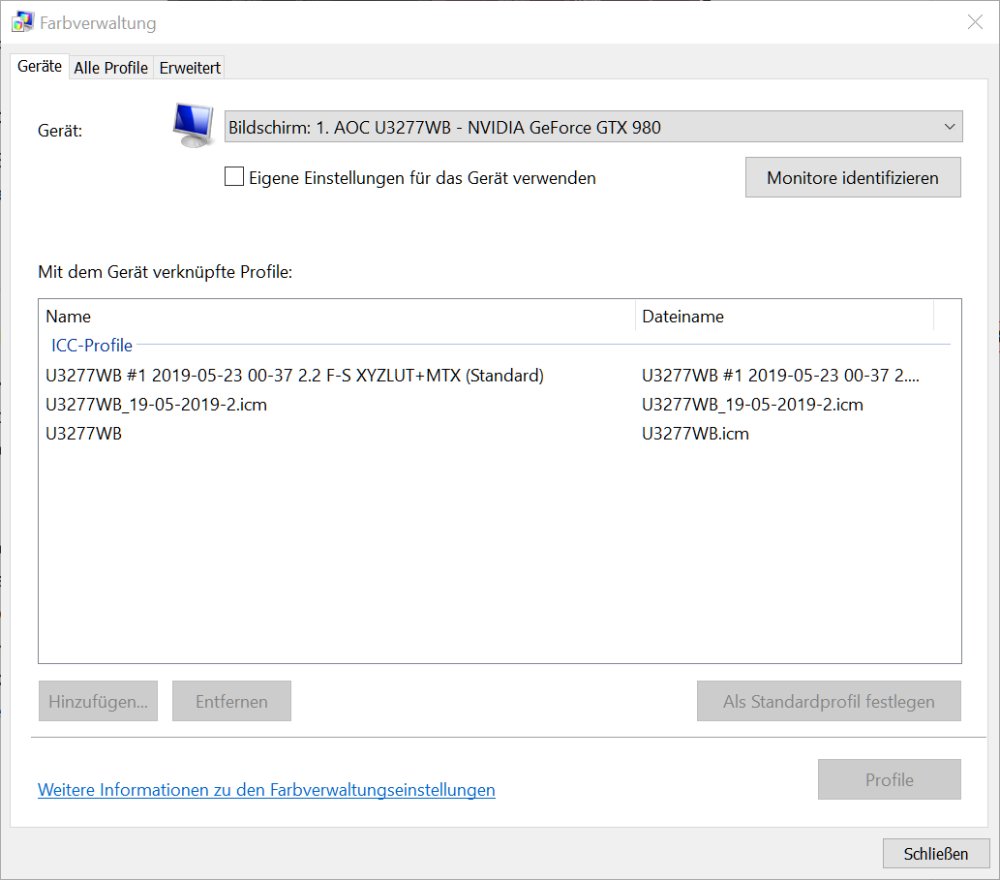This screenshot has width=1000, height=880.
Task: Enable Eigene Einstellungen für das Gerät verwenden
Action: [x=234, y=178]
